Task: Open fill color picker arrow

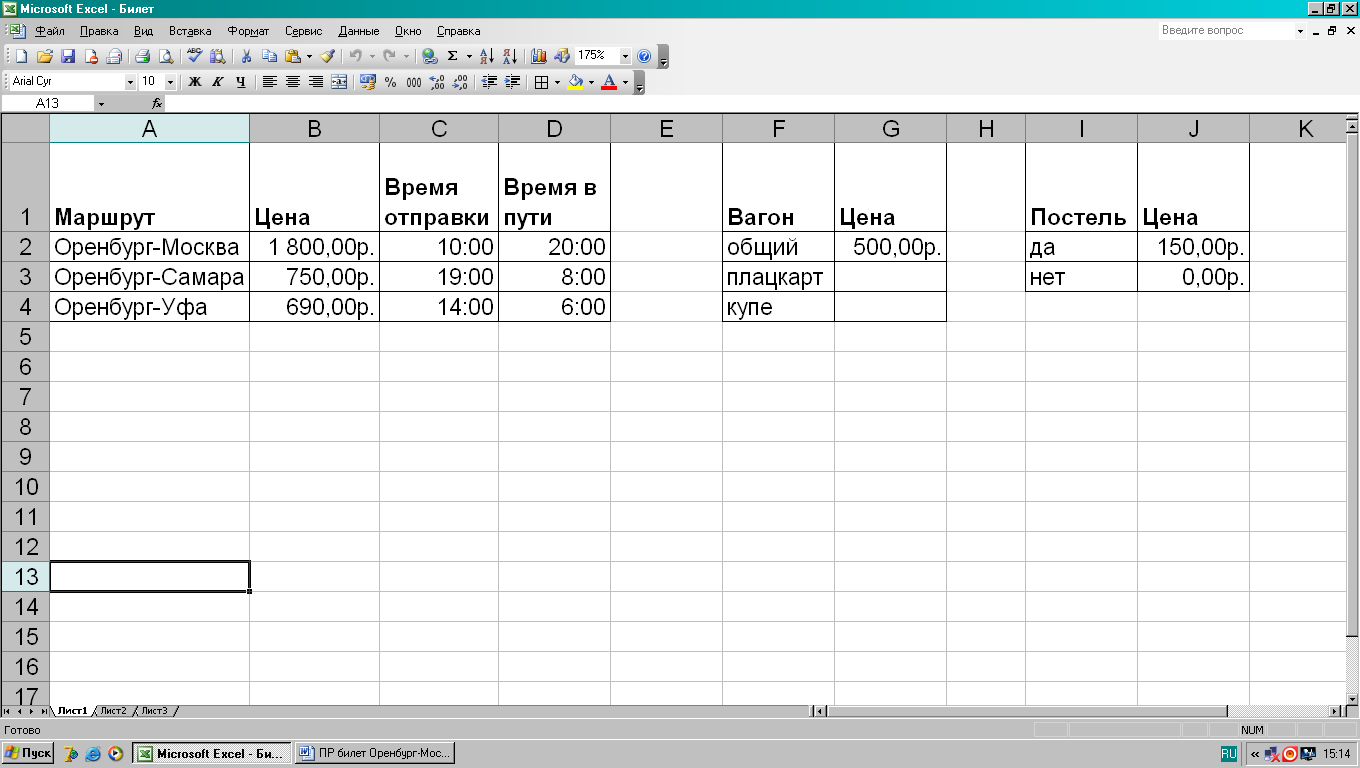Action: point(591,82)
